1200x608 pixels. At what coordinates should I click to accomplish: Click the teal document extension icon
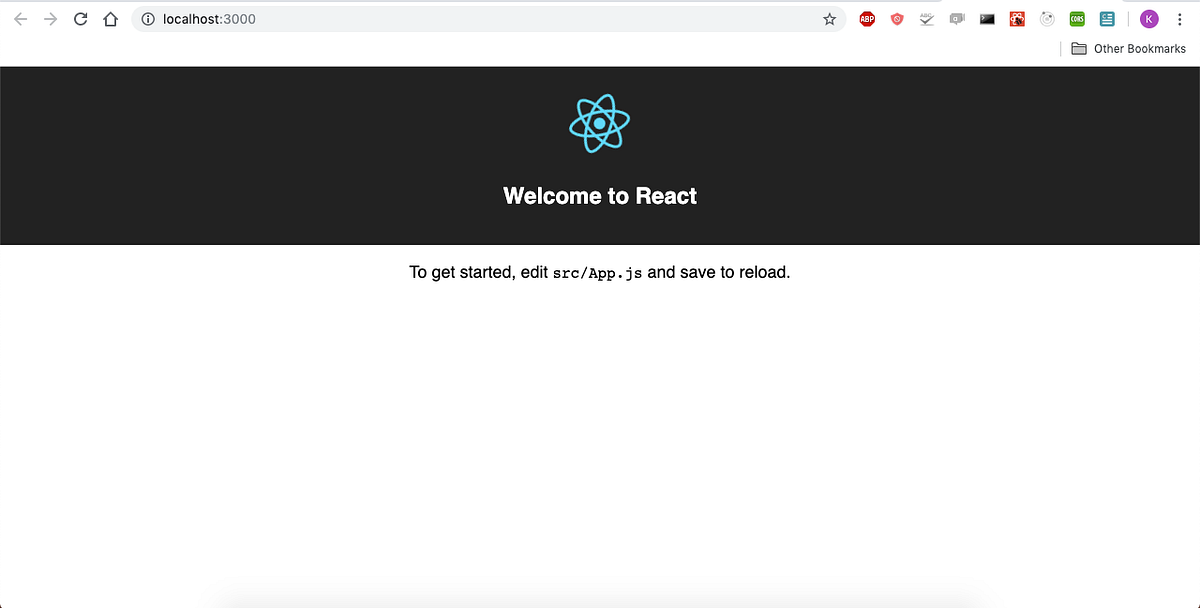tap(1107, 18)
